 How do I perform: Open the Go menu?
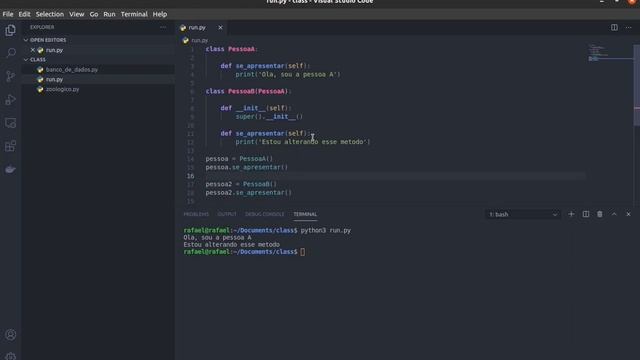pyautogui.click(x=94, y=14)
